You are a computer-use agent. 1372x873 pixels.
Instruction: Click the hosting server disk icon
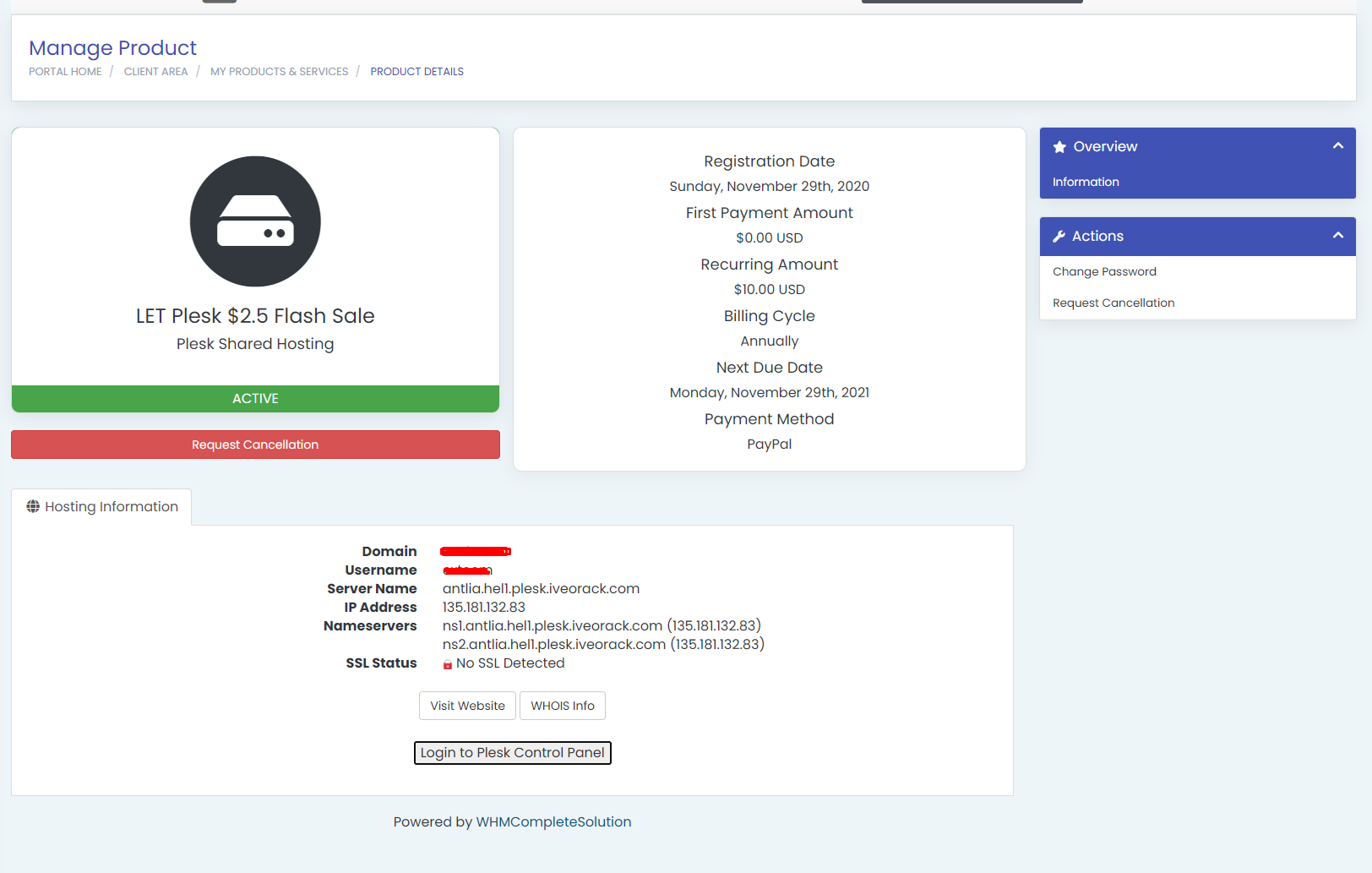click(255, 221)
